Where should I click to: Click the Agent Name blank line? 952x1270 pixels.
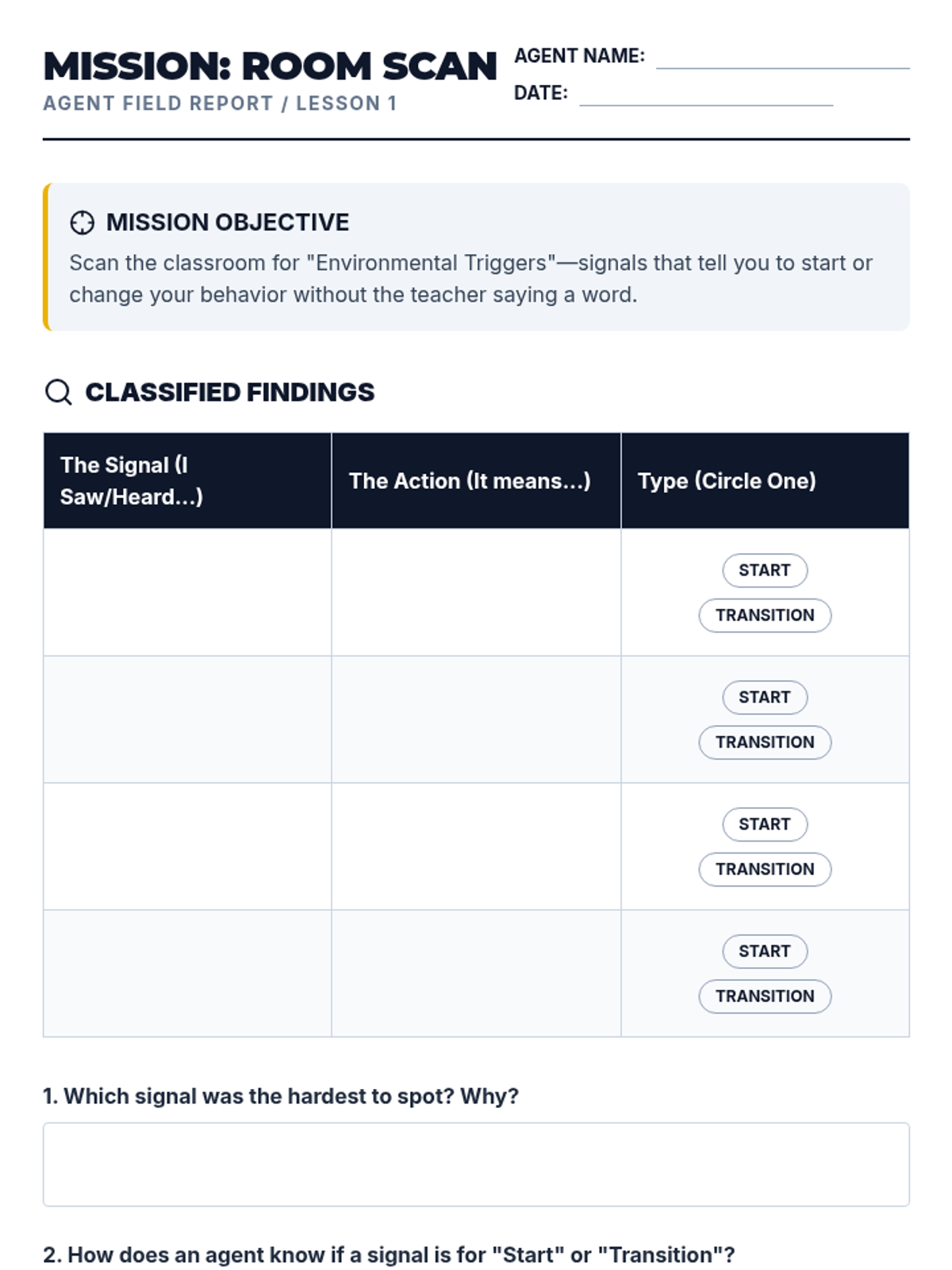point(783,62)
